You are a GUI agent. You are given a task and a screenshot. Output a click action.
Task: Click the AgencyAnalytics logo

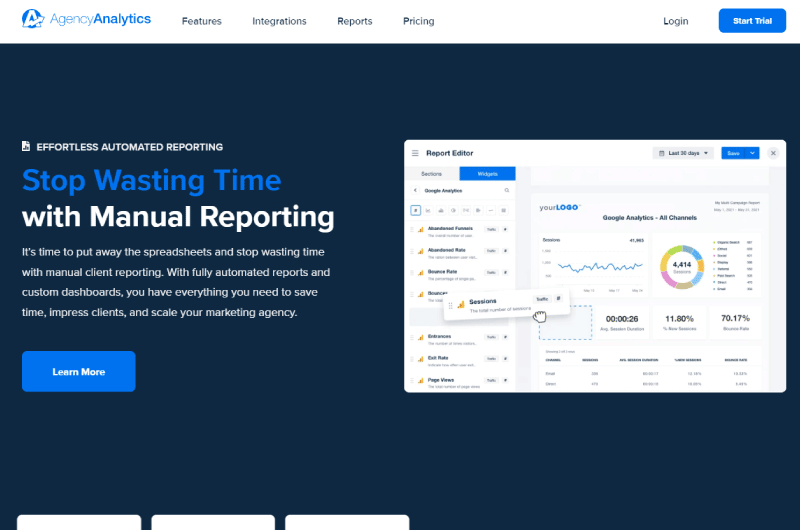pos(86,19)
